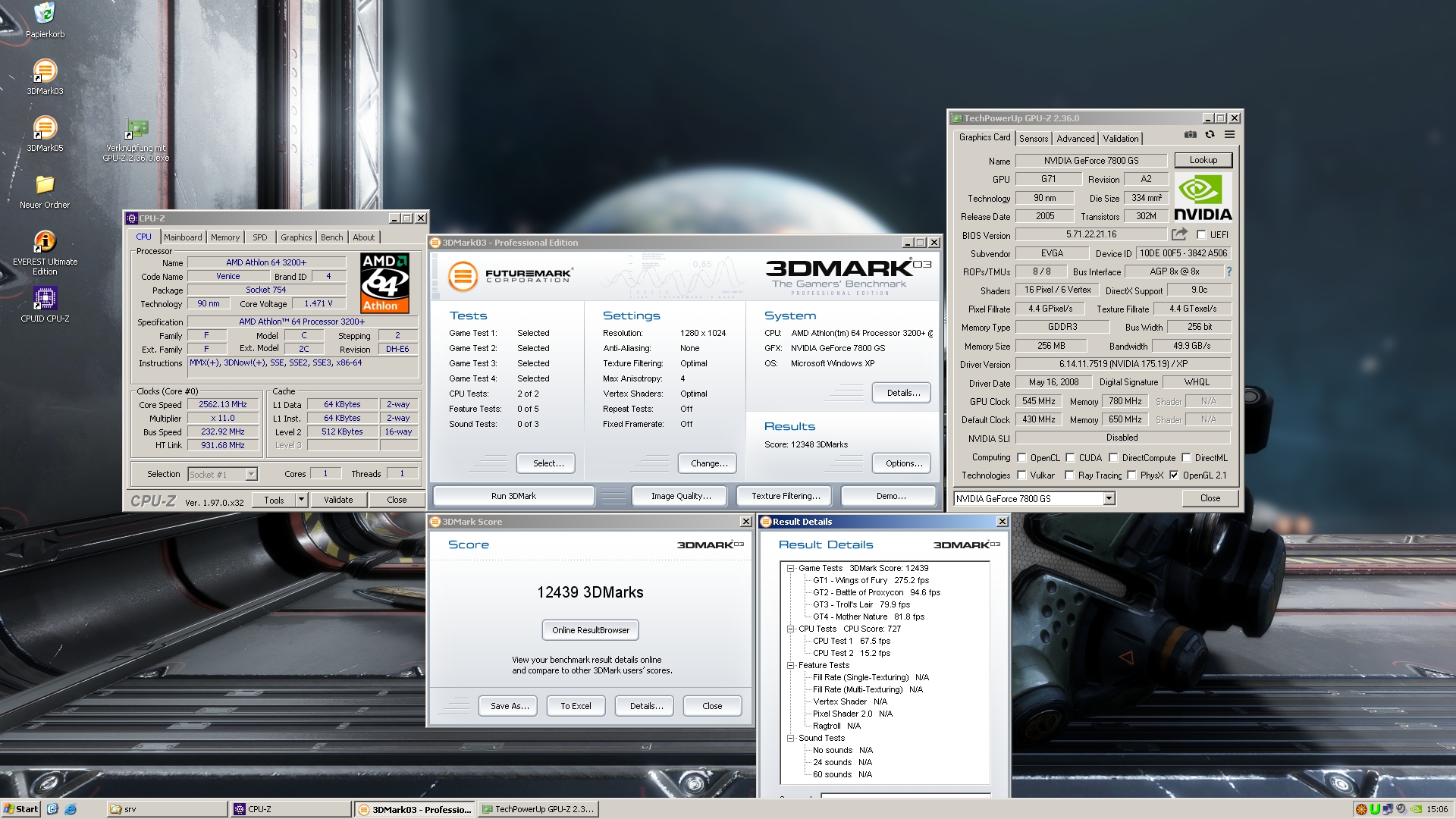Select the GPU-Z 2.36.0 exe shortcut
This screenshot has width=1456, height=819.
click(136, 128)
